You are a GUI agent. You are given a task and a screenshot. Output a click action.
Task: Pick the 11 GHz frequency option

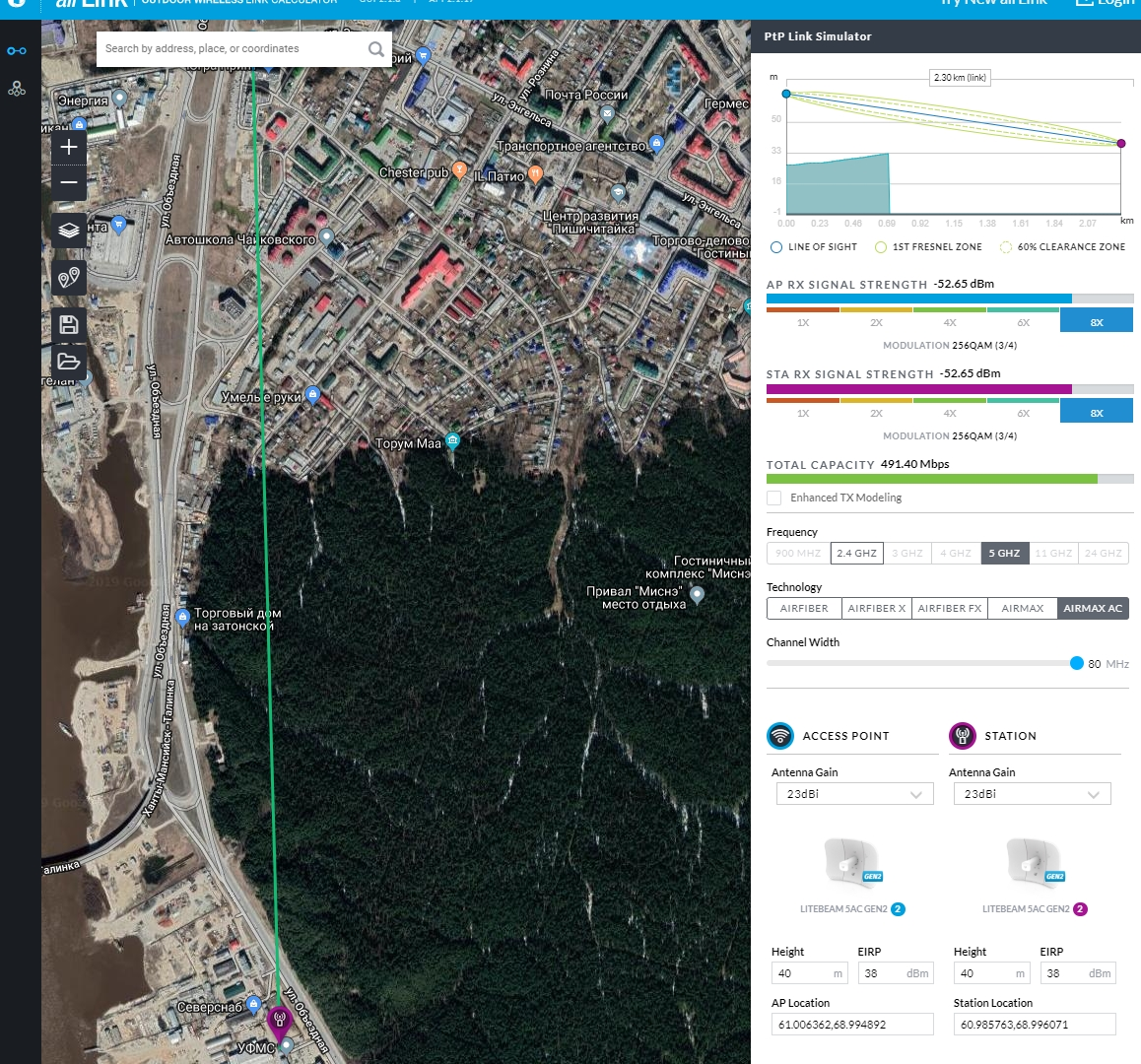click(x=1053, y=553)
